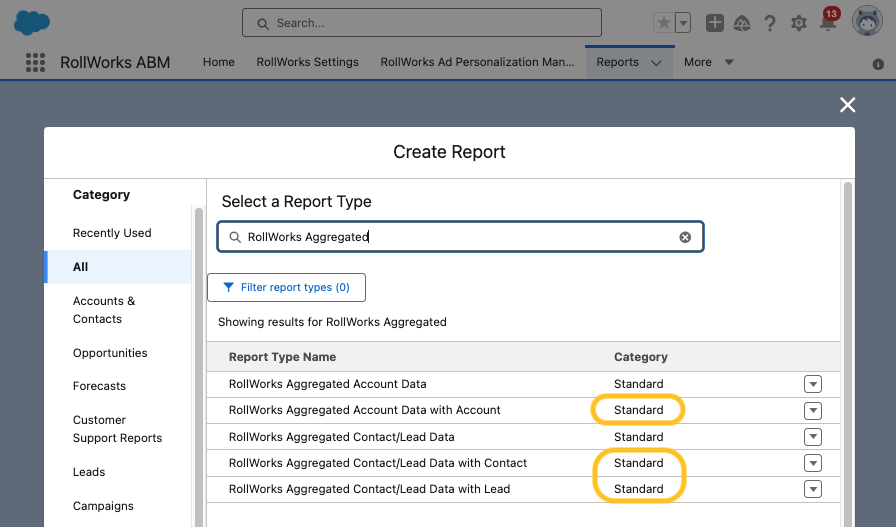The height and width of the screenshot is (527, 896).
Task: Clear the report type search text
Action: tap(685, 237)
